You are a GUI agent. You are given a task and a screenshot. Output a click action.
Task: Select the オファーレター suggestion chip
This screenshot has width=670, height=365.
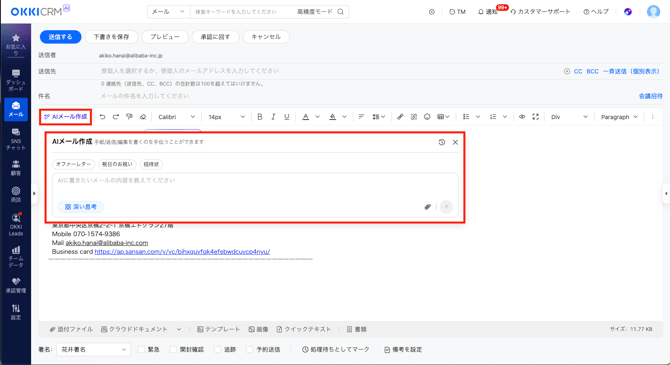coord(73,164)
